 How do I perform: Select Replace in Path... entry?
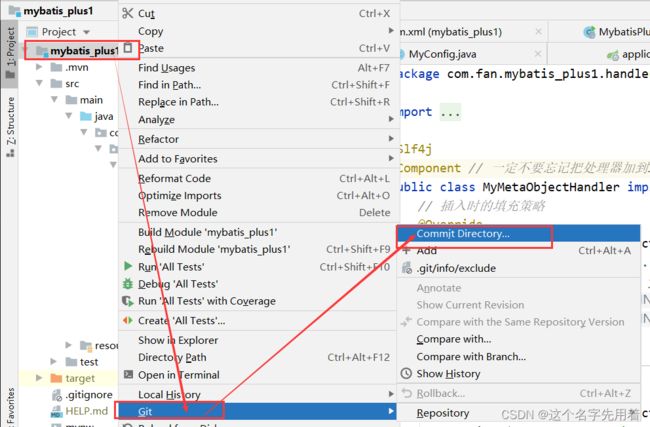[x=259, y=102]
